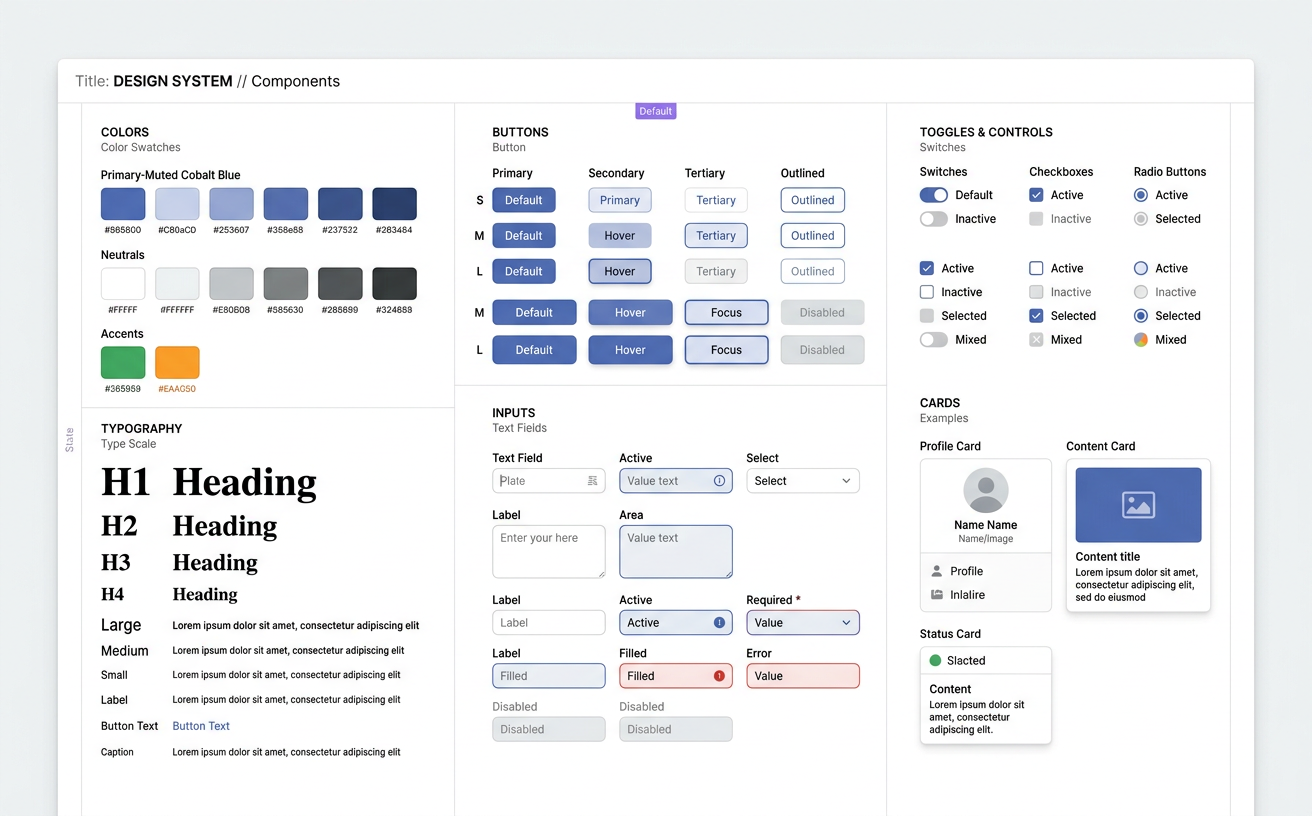Focus the Area textarea

click(676, 552)
